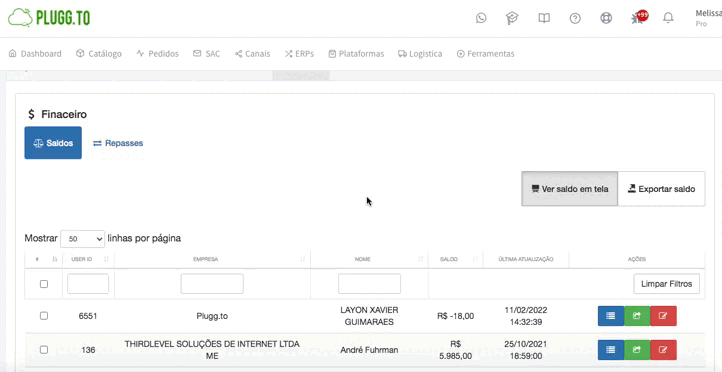Open the documentation book icon
The image size is (722, 372).
(x=544, y=18)
